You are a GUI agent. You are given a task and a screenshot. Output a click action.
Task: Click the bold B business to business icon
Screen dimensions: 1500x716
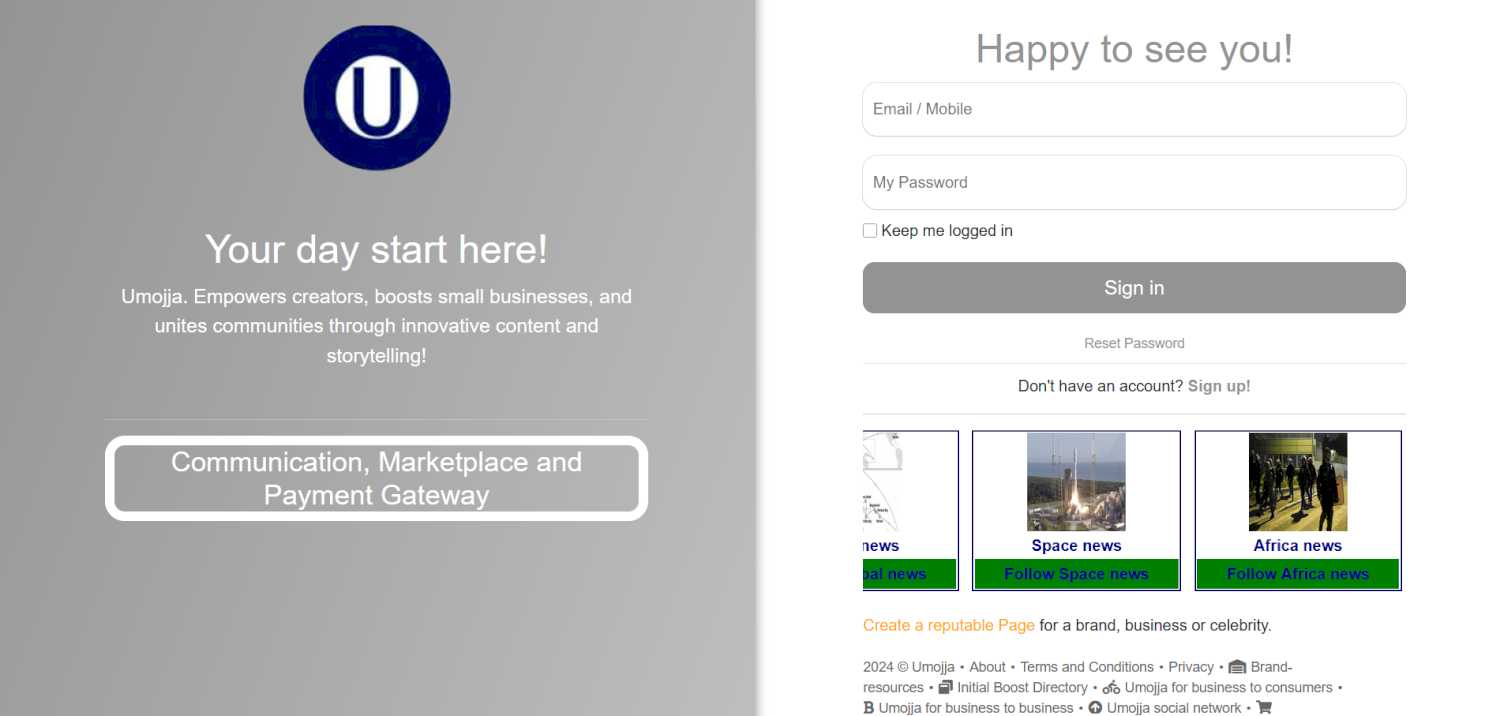[x=868, y=708]
